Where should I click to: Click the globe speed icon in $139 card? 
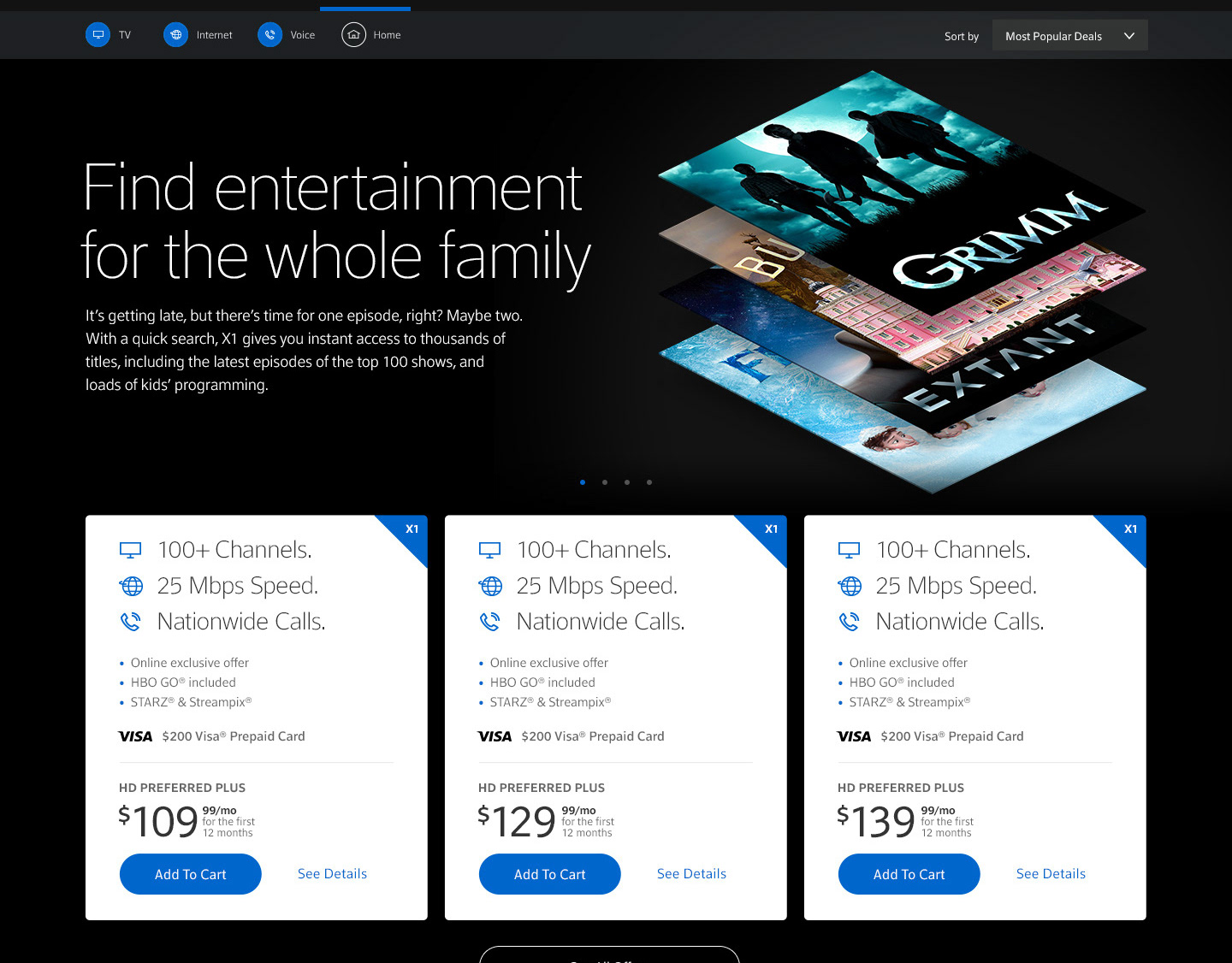(x=850, y=586)
